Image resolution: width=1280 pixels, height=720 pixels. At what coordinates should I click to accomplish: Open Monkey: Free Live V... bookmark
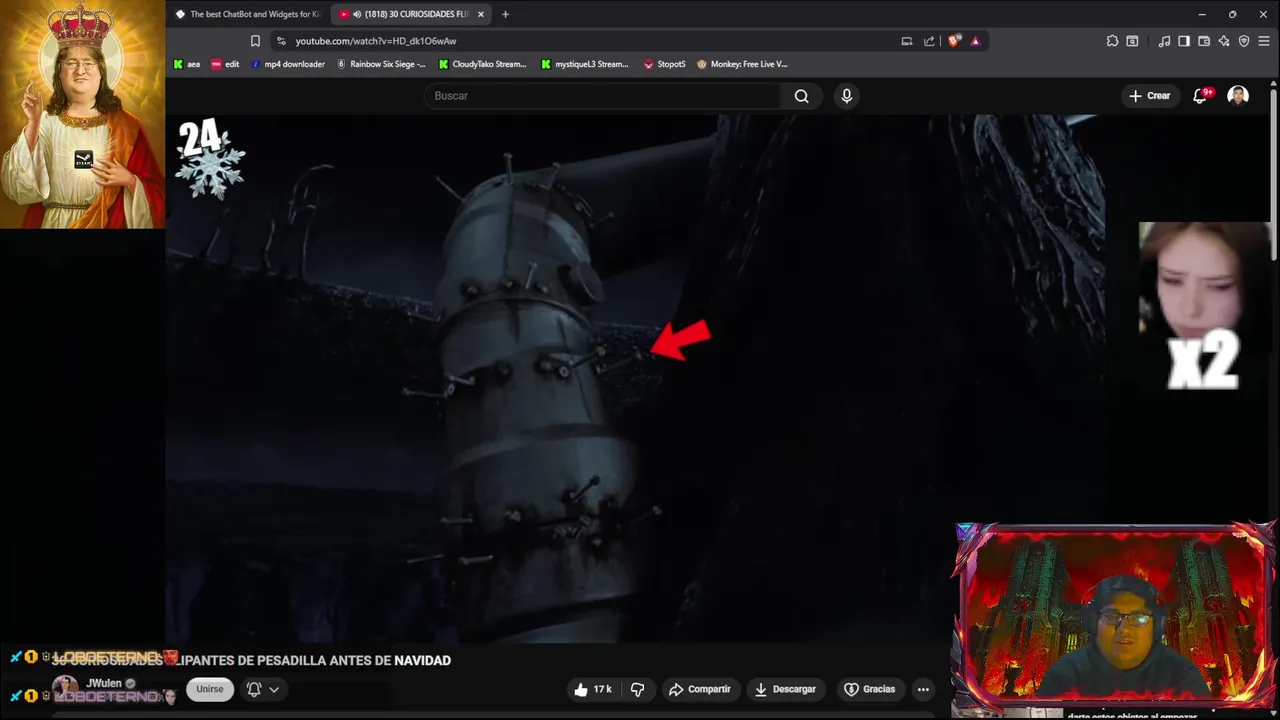click(x=742, y=64)
